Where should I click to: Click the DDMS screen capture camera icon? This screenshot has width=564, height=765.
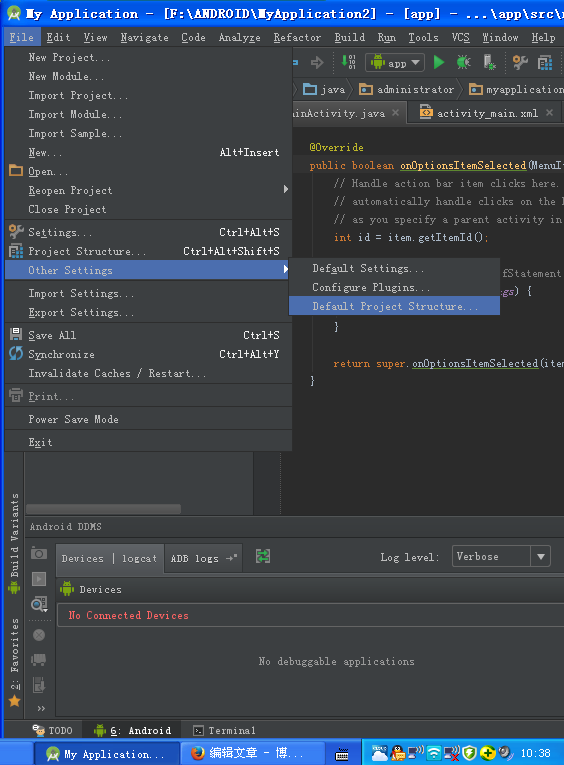[x=39, y=553]
